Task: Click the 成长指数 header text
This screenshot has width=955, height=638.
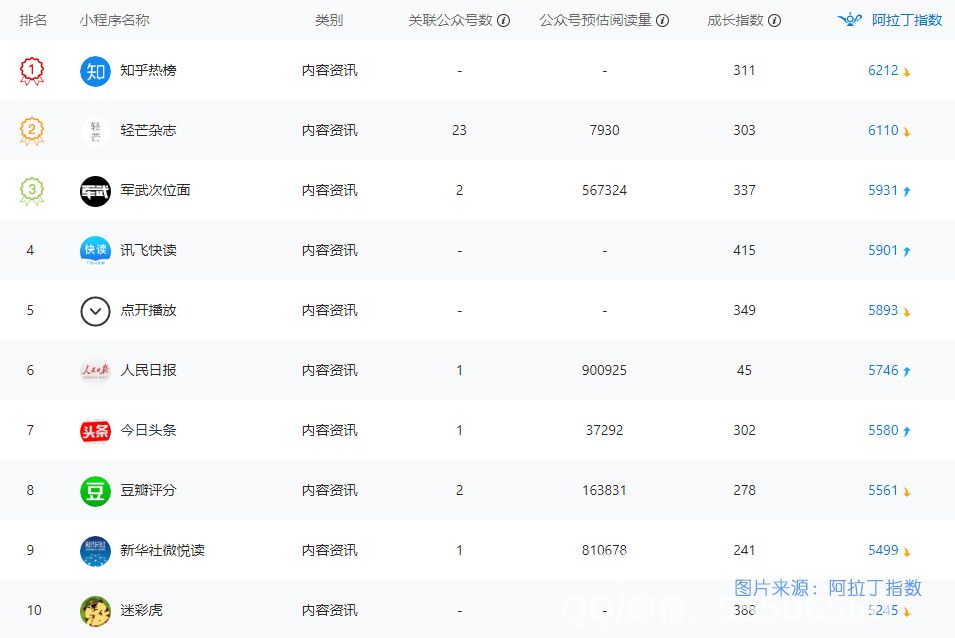Action: click(735, 20)
